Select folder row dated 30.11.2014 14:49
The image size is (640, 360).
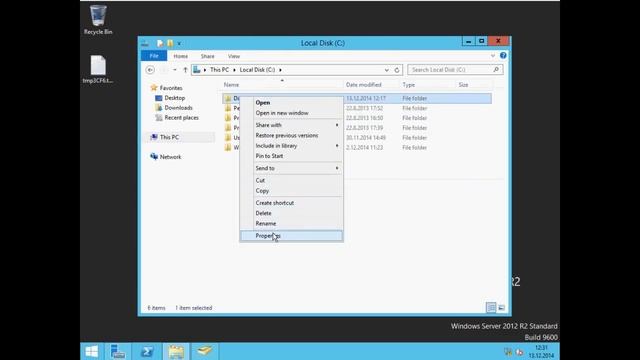click(x=357, y=138)
